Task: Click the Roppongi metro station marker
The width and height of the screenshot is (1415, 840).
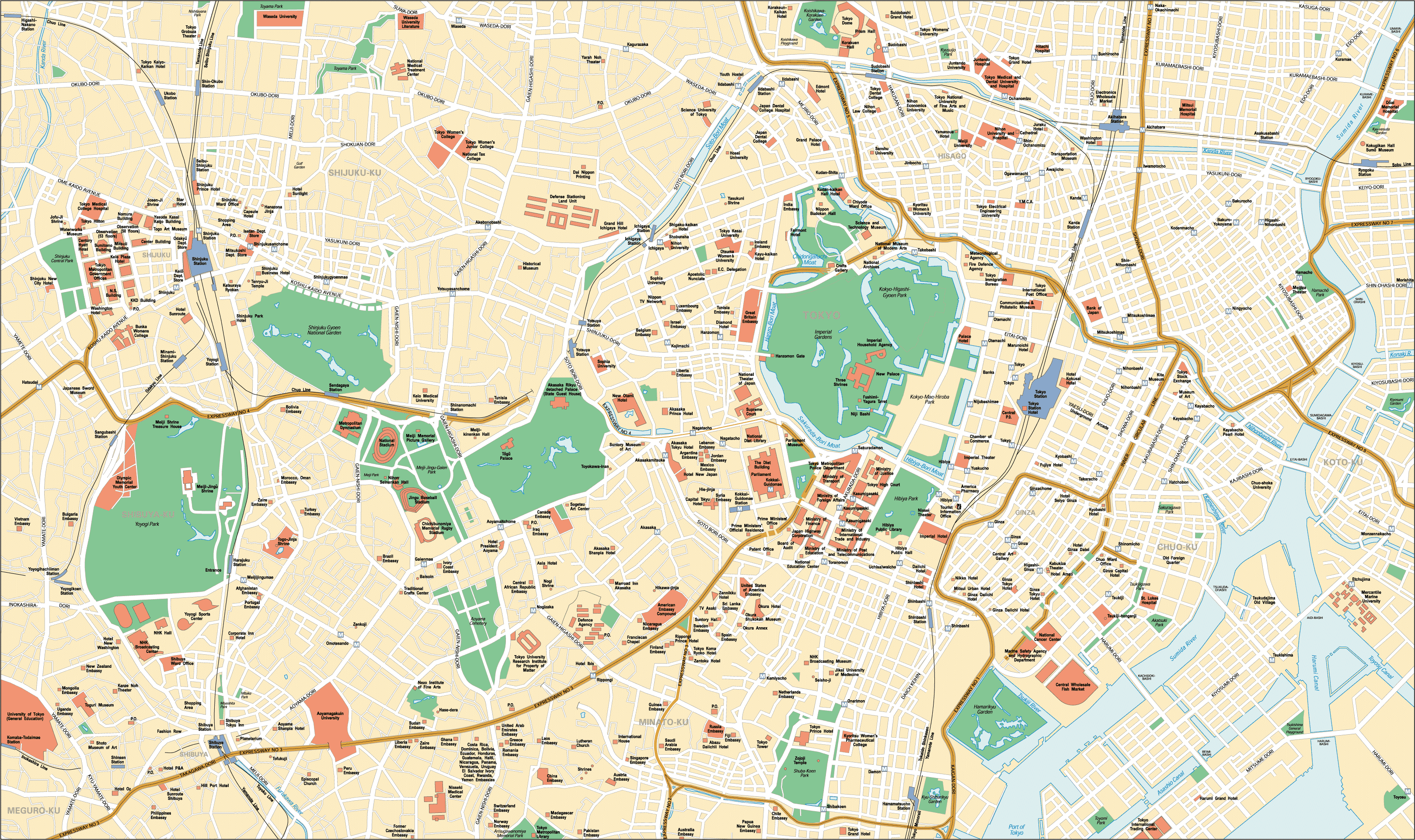Action: [593, 676]
